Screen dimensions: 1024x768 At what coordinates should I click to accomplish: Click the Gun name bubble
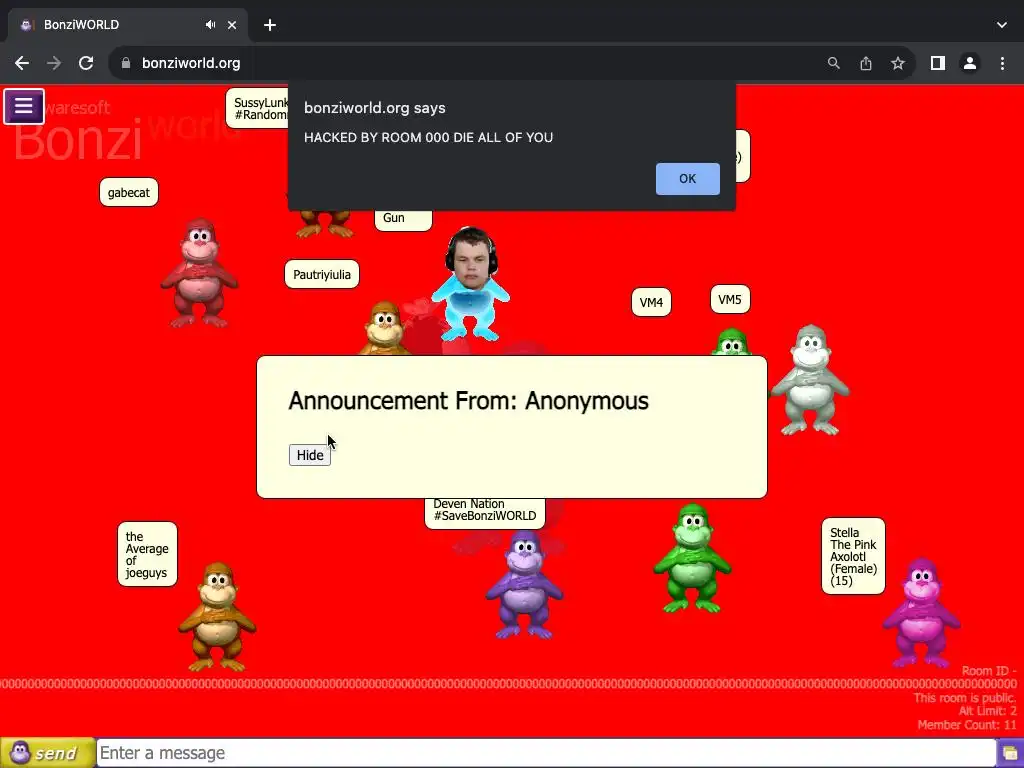(403, 219)
